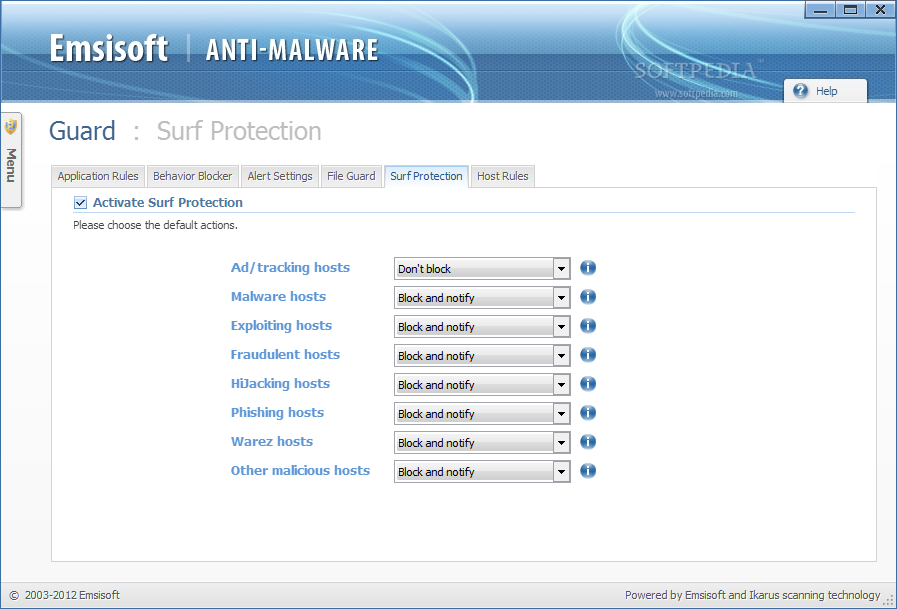Click the Phishing hosts label
This screenshot has height=609, width=897.
pyautogui.click(x=277, y=413)
